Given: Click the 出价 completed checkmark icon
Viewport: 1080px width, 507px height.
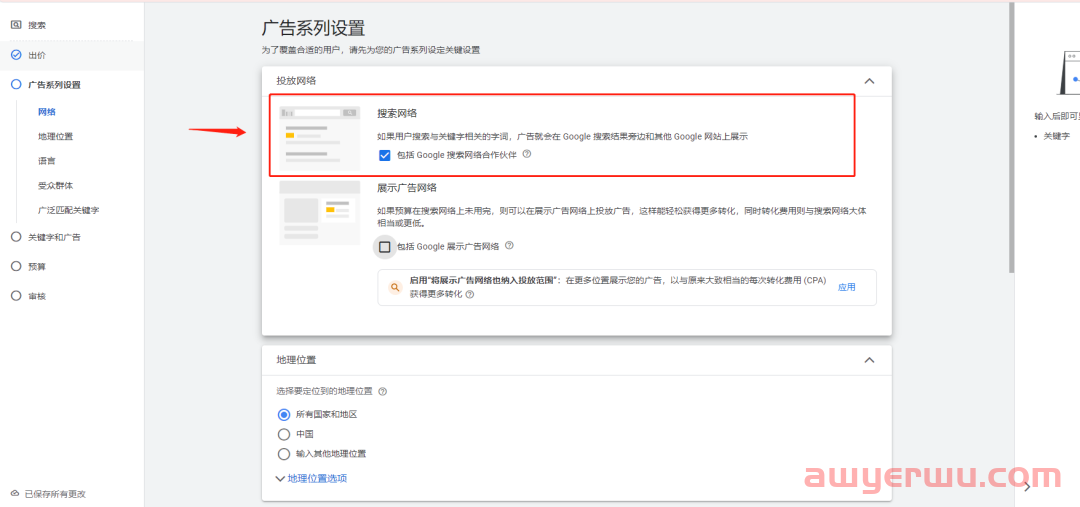Looking at the screenshot, I should (x=17, y=55).
